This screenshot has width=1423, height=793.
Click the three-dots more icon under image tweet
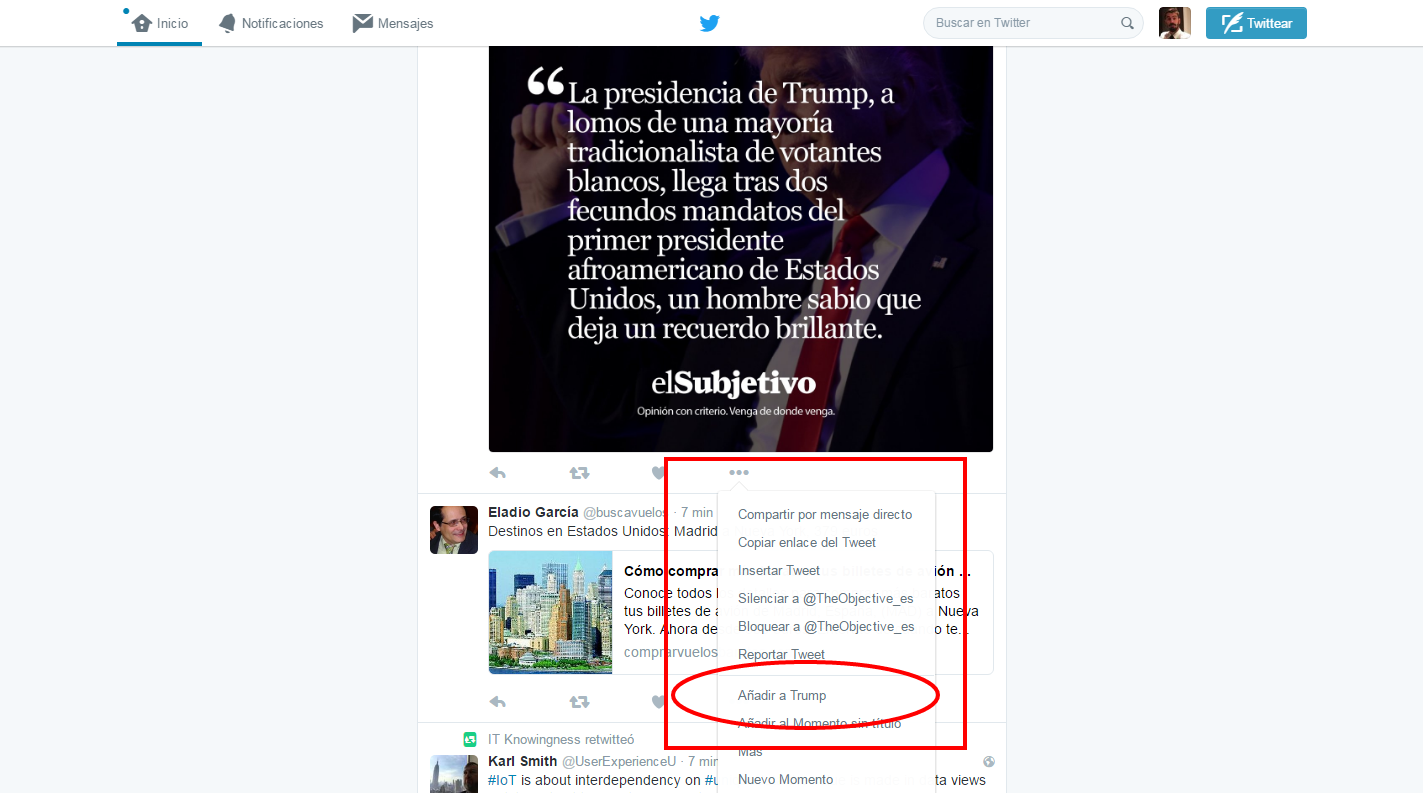739,473
